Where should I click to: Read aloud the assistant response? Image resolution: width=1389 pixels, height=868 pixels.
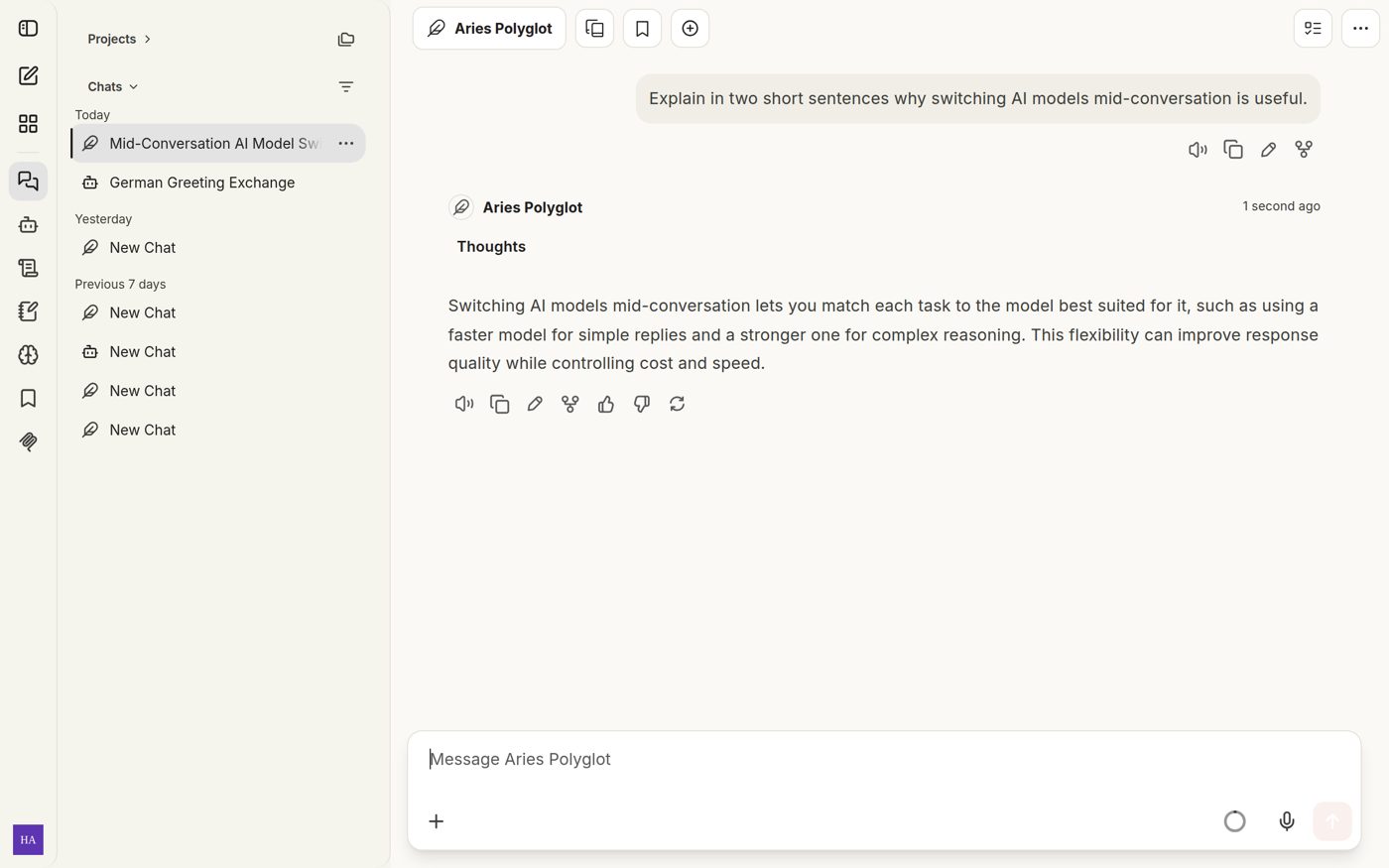[x=464, y=404]
